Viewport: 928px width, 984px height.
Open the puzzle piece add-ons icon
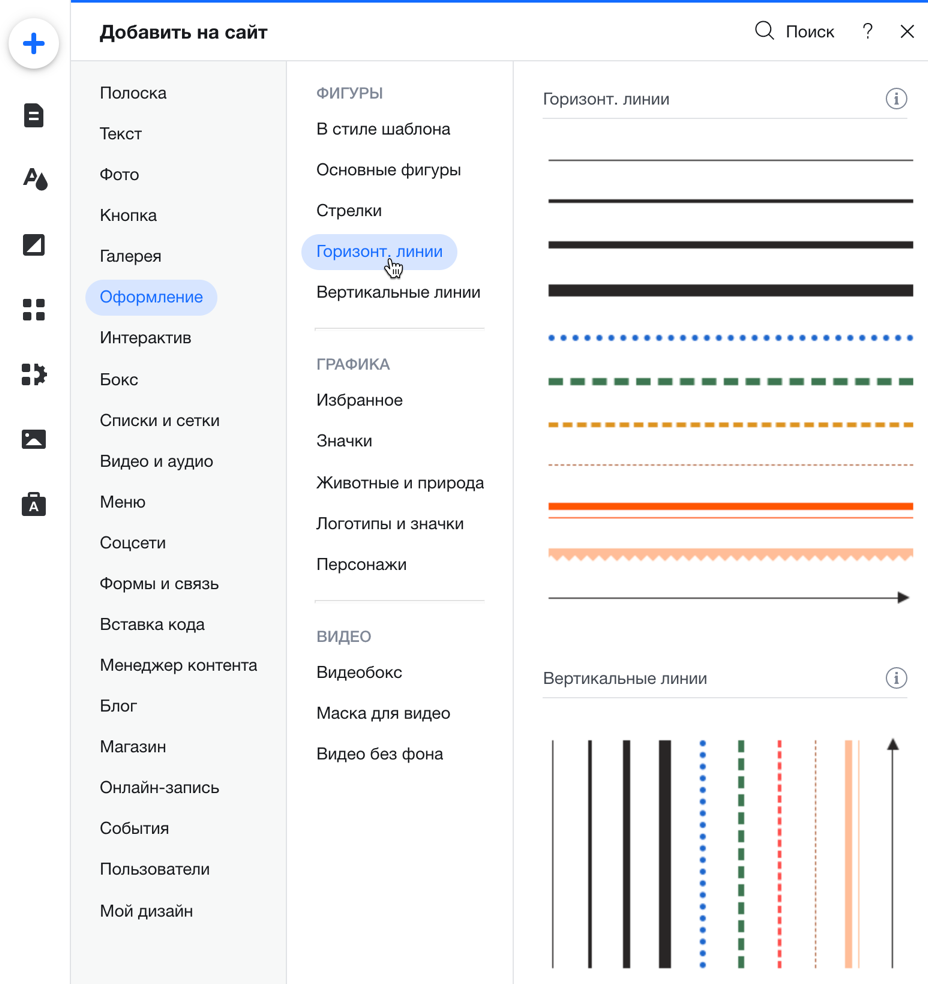point(34,375)
